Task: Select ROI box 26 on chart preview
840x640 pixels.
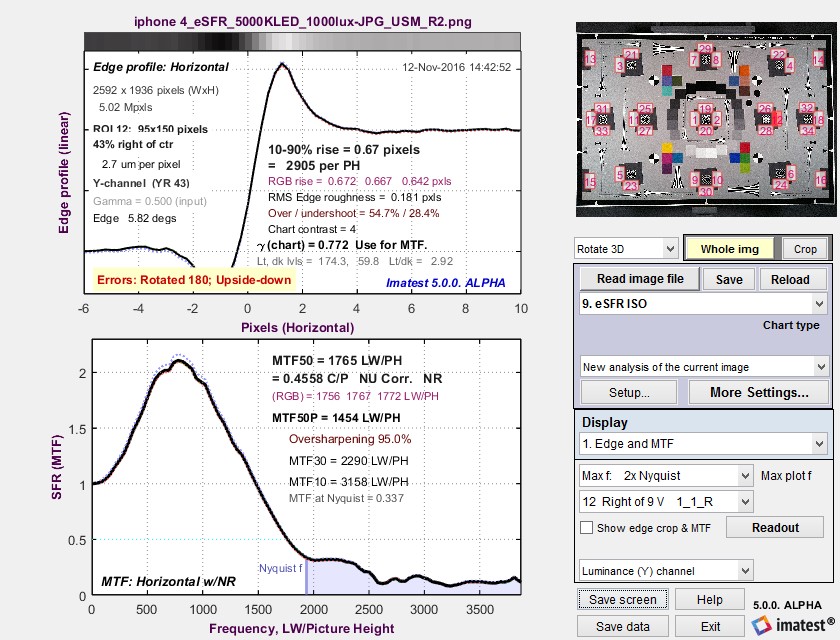Action: (x=765, y=109)
